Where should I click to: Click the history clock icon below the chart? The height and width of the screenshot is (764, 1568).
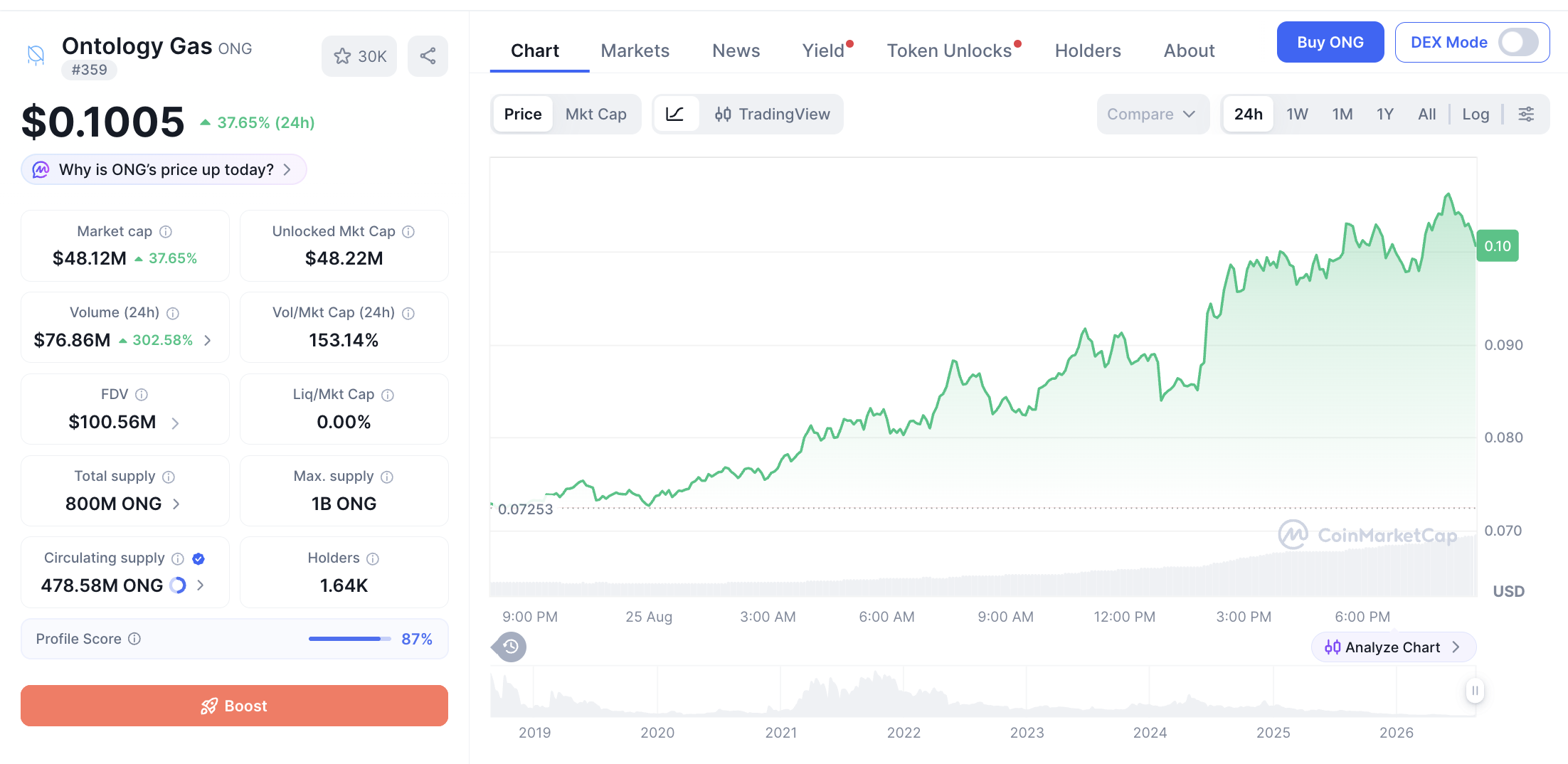510,647
